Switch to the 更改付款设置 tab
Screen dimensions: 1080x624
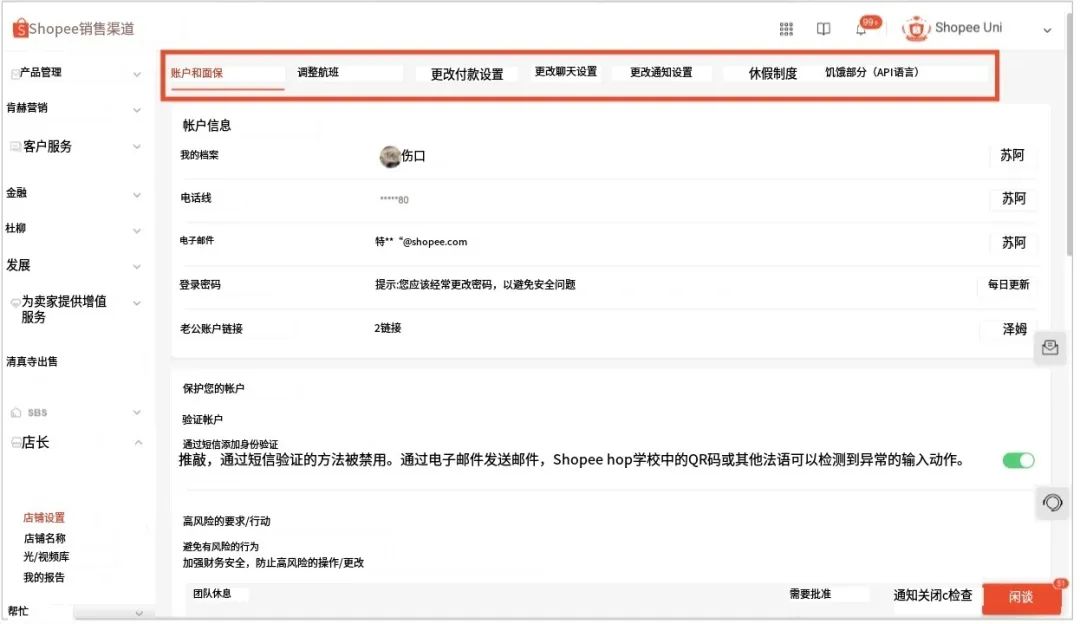pyautogui.click(x=467, y=74)
